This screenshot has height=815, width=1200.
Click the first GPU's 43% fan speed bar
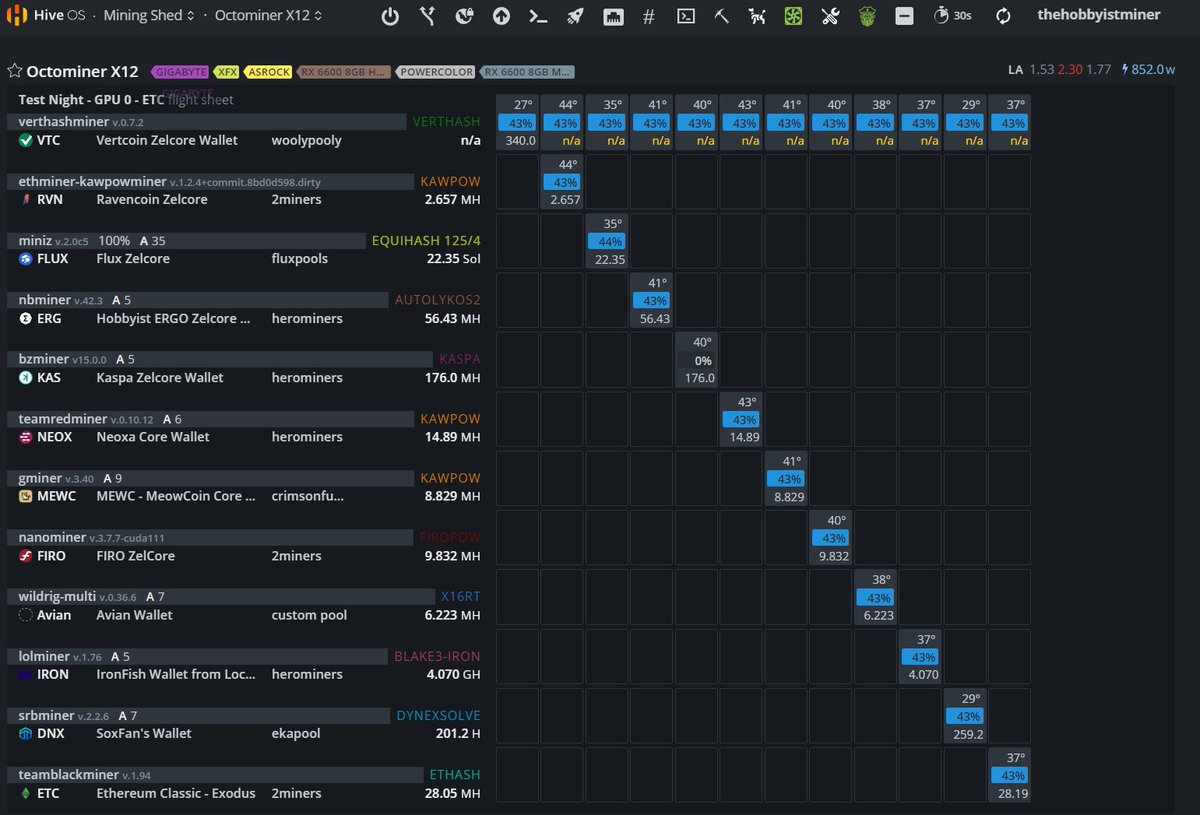coord(517,122)
